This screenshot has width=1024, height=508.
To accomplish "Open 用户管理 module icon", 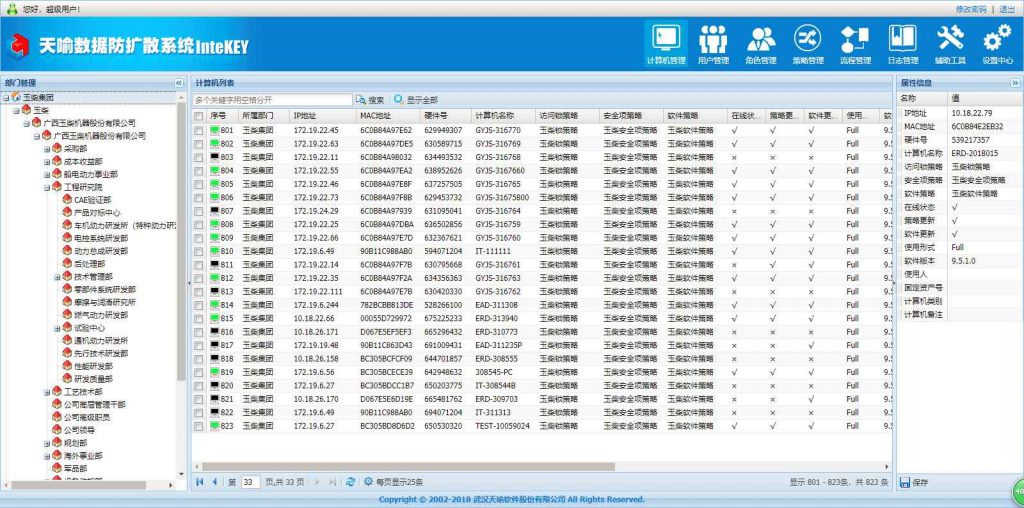I will tap(713, 44).
